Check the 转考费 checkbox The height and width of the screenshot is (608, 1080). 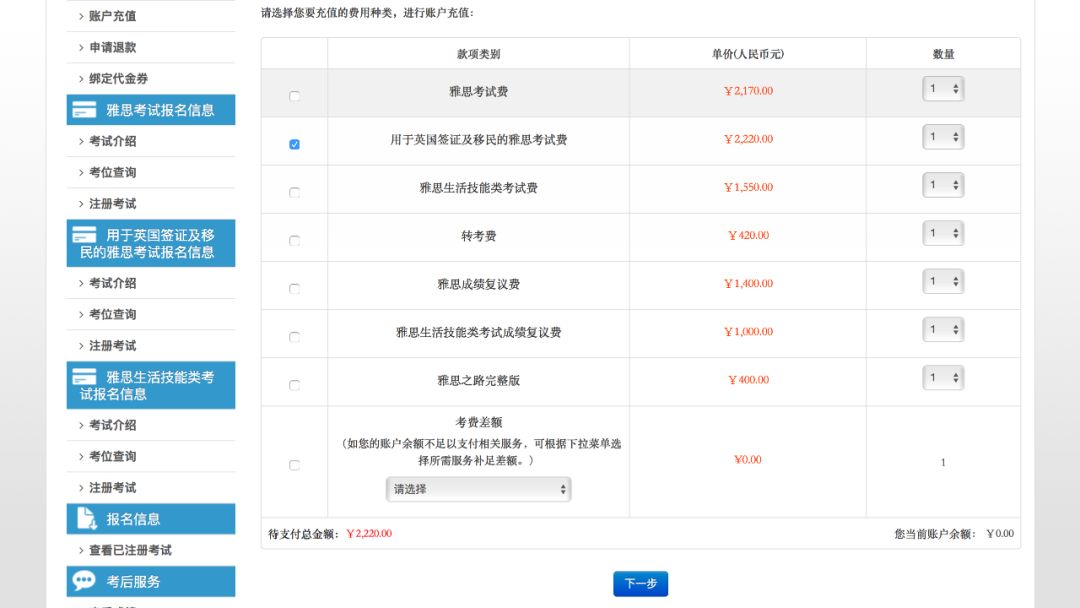click(x=294, y=240)
